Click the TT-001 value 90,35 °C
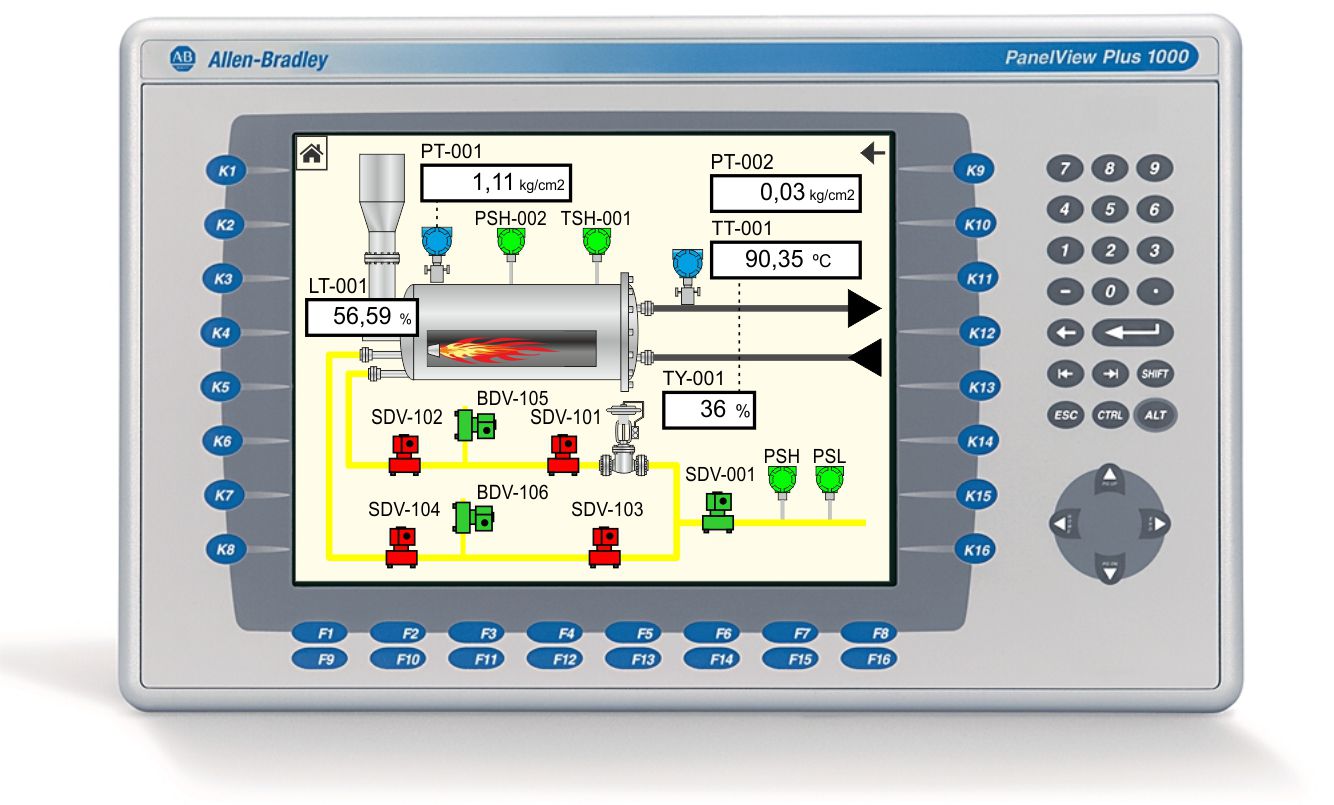The height and width of the screenshot is (805, 1334). (786, 260)
